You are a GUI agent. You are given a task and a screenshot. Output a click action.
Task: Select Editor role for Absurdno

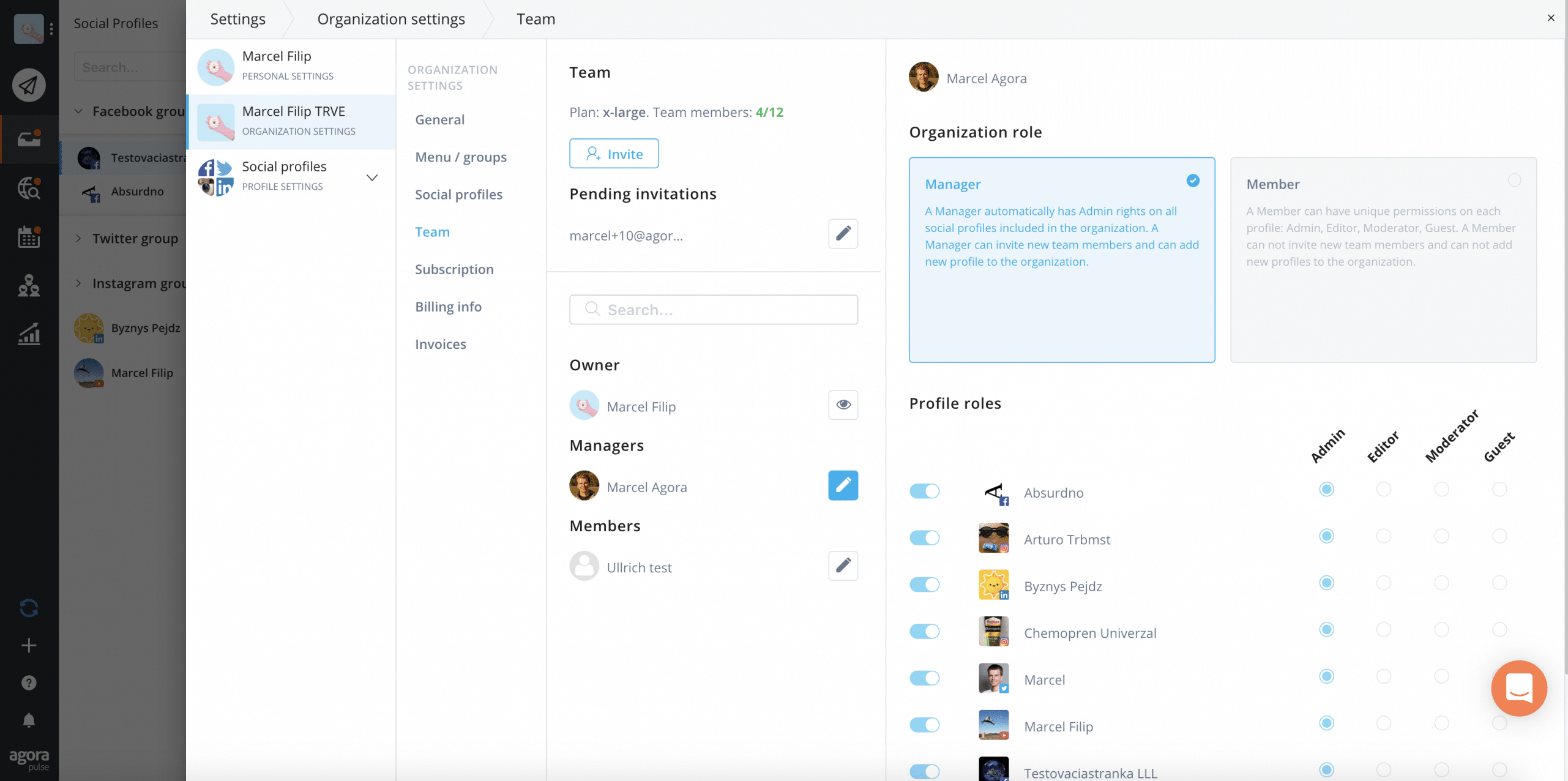pyautogui.click(x=1383, y=490)
